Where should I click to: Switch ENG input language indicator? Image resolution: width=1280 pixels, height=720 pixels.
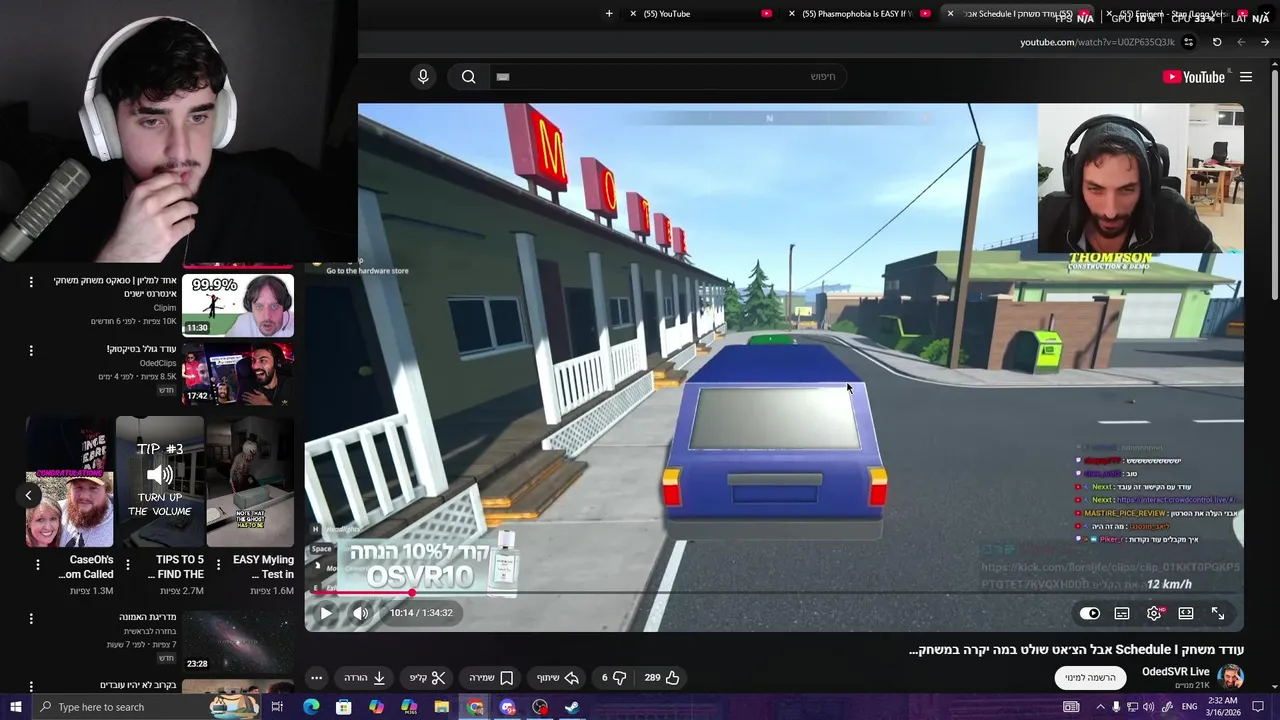1190,707
